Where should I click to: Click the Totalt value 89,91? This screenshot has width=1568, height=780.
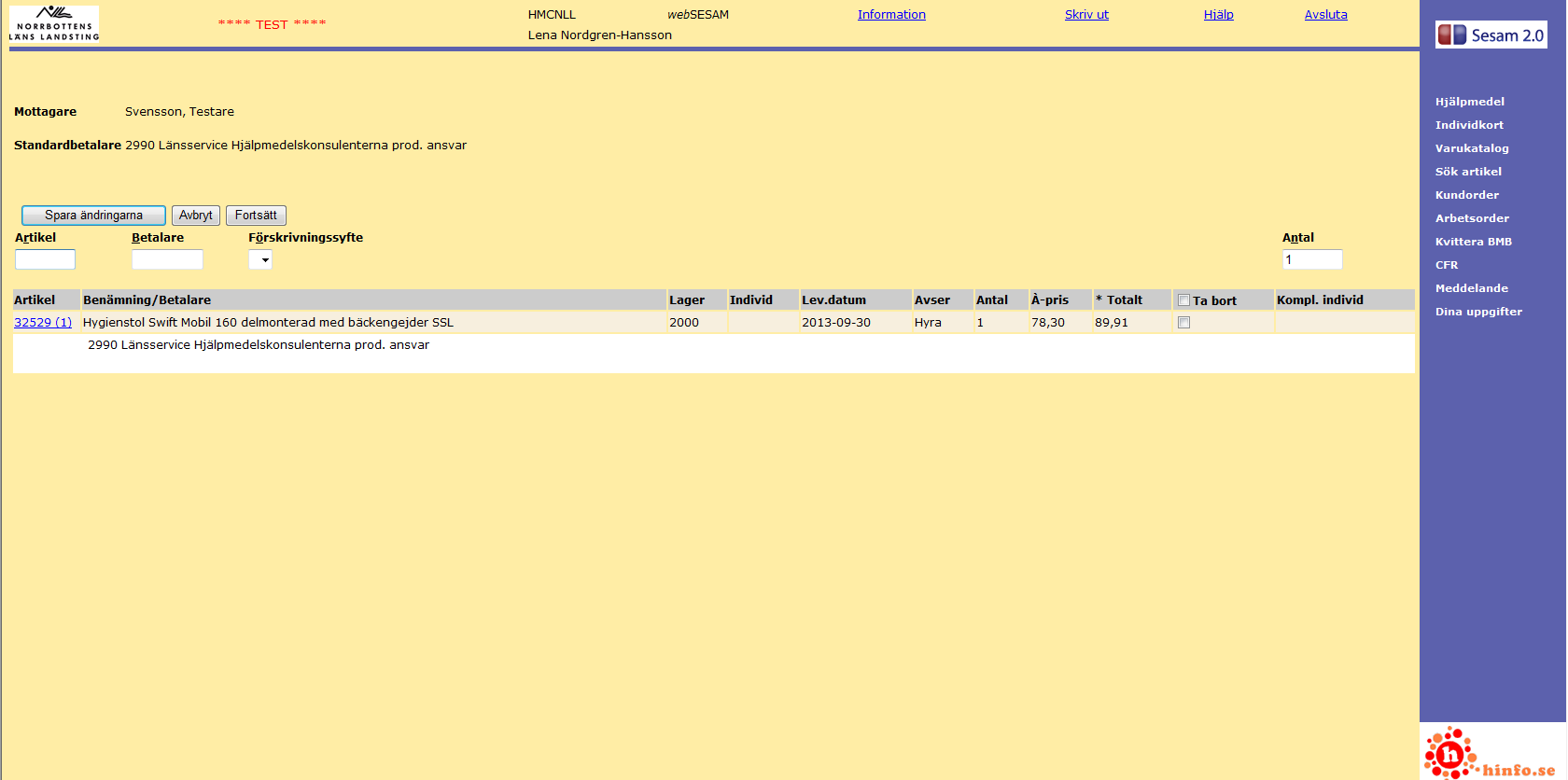pyautogui.click(x=1112, y=323)
